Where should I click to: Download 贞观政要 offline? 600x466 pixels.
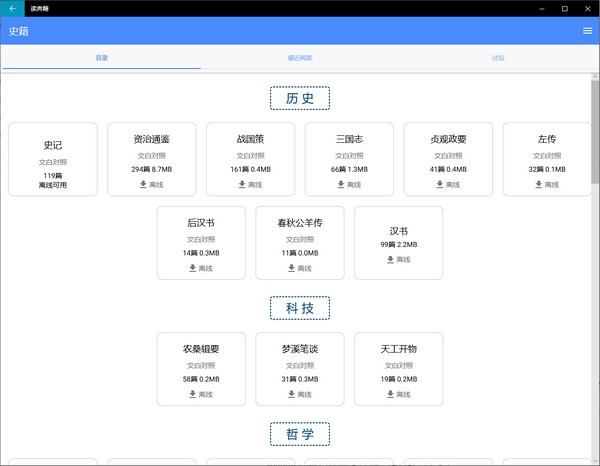click(447, 184)
